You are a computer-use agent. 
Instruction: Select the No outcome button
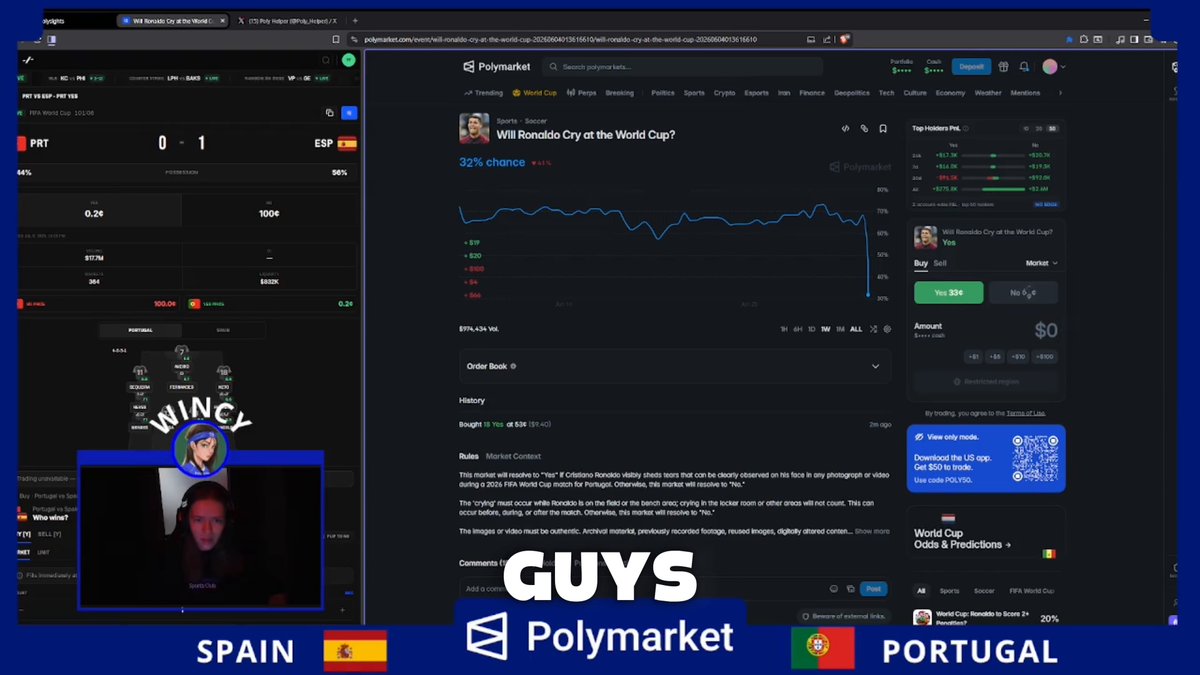pyautogui.click(x=1023, y=292)
